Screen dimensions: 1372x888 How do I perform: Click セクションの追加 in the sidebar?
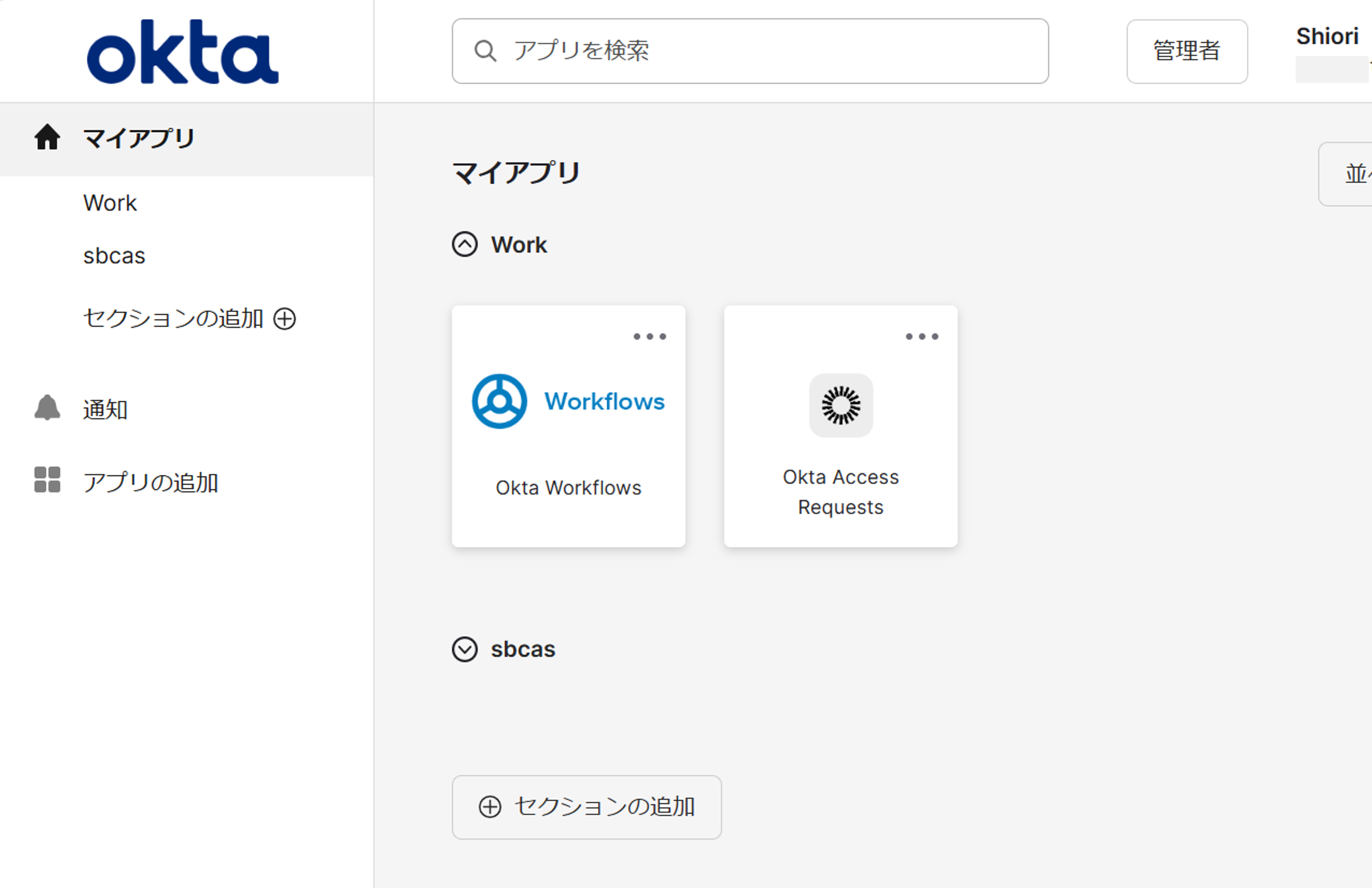coord(173,318)
